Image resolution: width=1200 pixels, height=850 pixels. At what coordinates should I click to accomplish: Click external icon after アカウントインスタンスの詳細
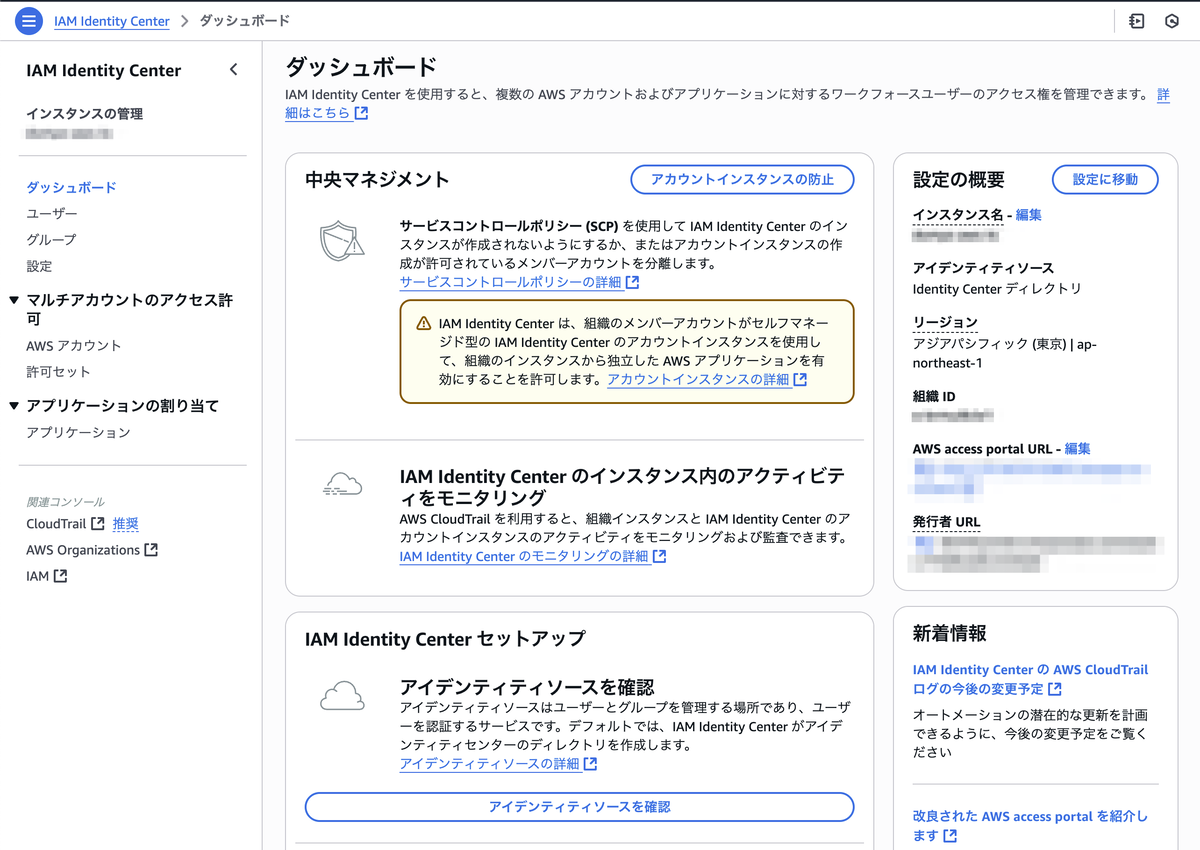(x=799, y=380)
